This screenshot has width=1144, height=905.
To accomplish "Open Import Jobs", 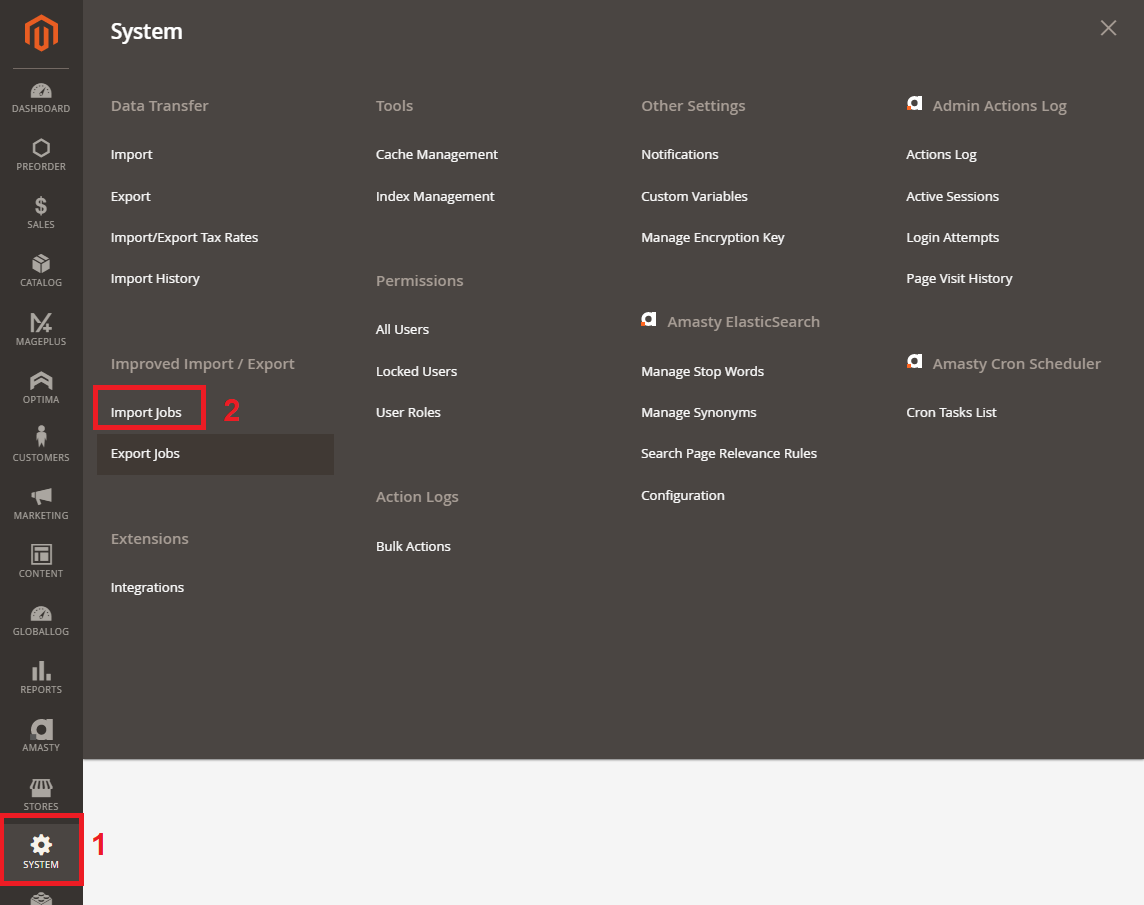I will click(146, 412).
